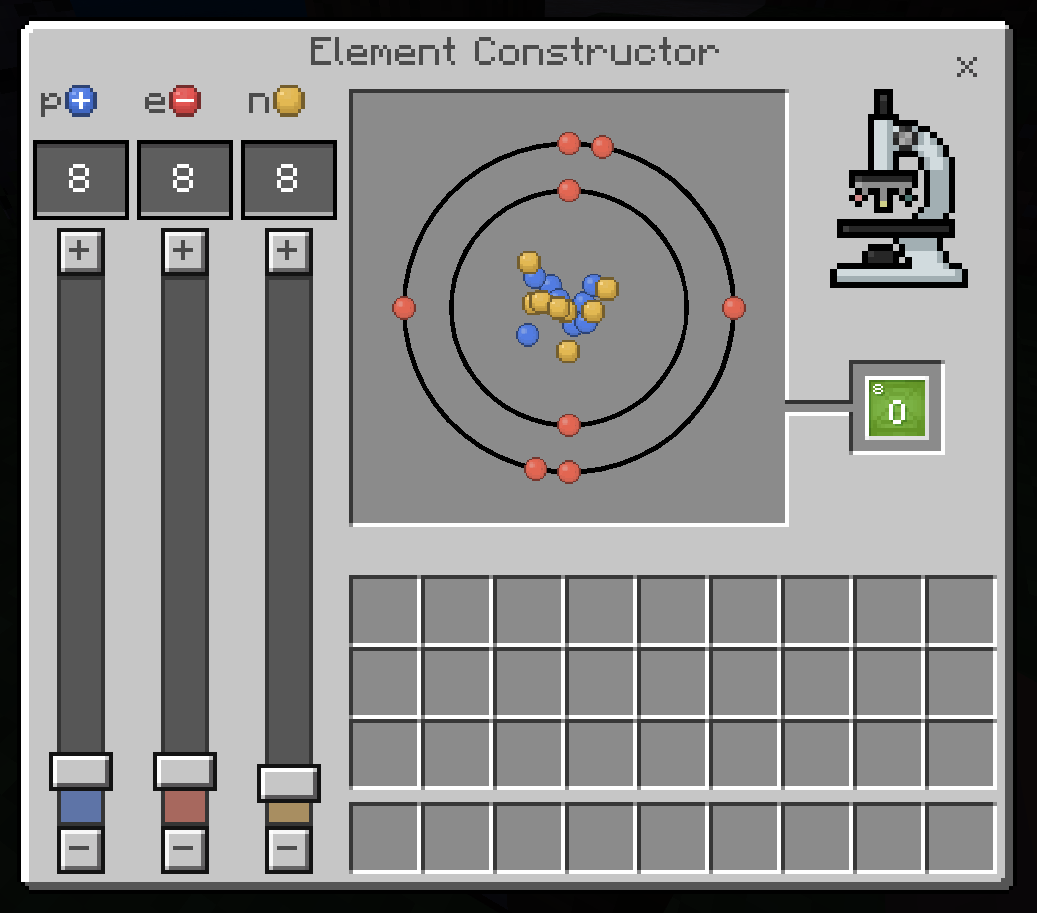Decrease neutron count with minus button
The height and width of the screenshot is (913, 1037).
tap(289, 850)
